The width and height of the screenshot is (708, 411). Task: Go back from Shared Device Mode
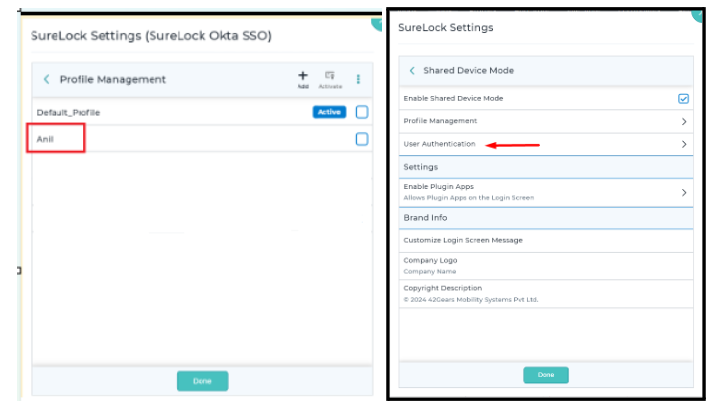[412, 70]
